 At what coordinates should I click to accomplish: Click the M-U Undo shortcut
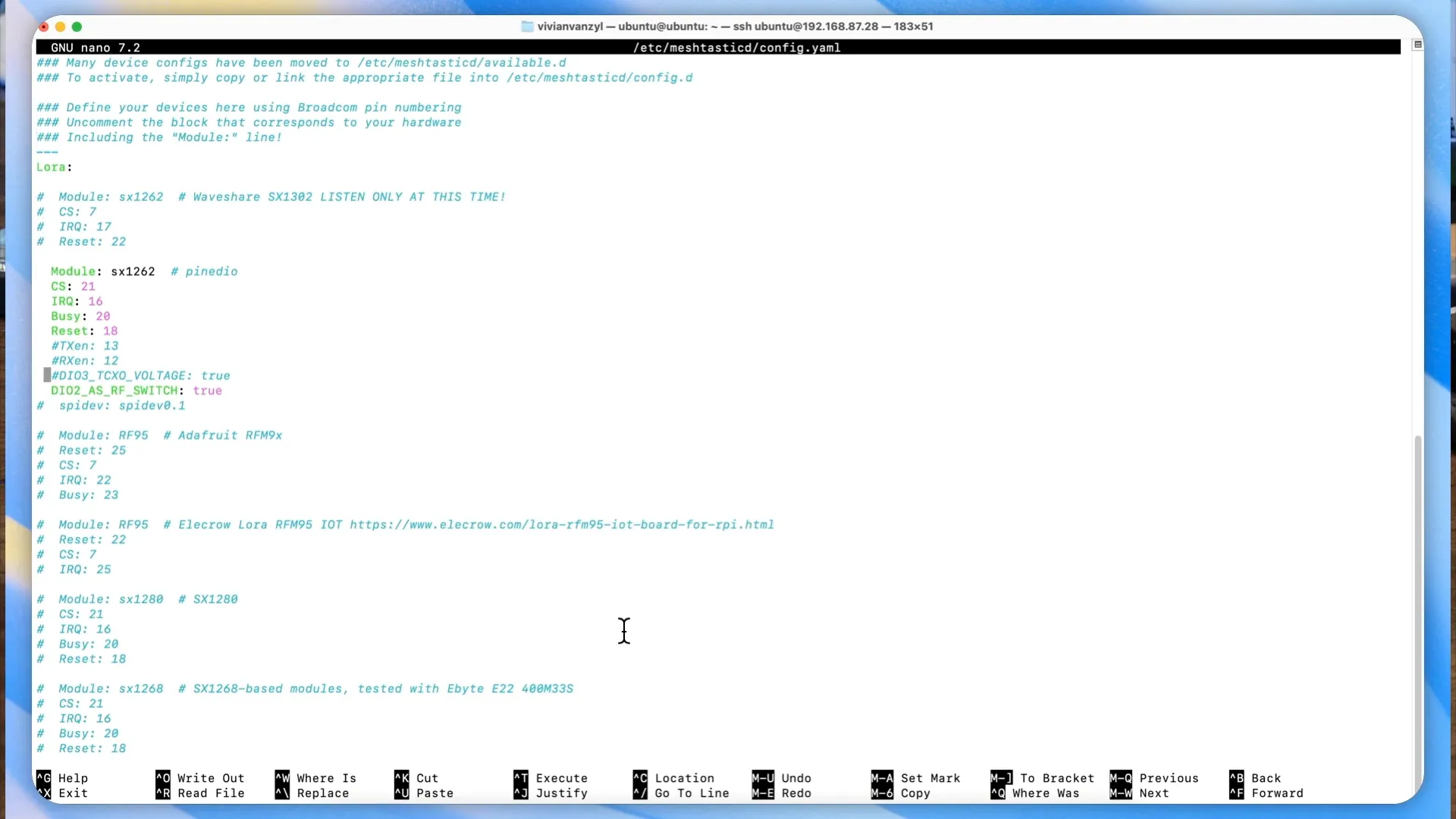(782, 778)
